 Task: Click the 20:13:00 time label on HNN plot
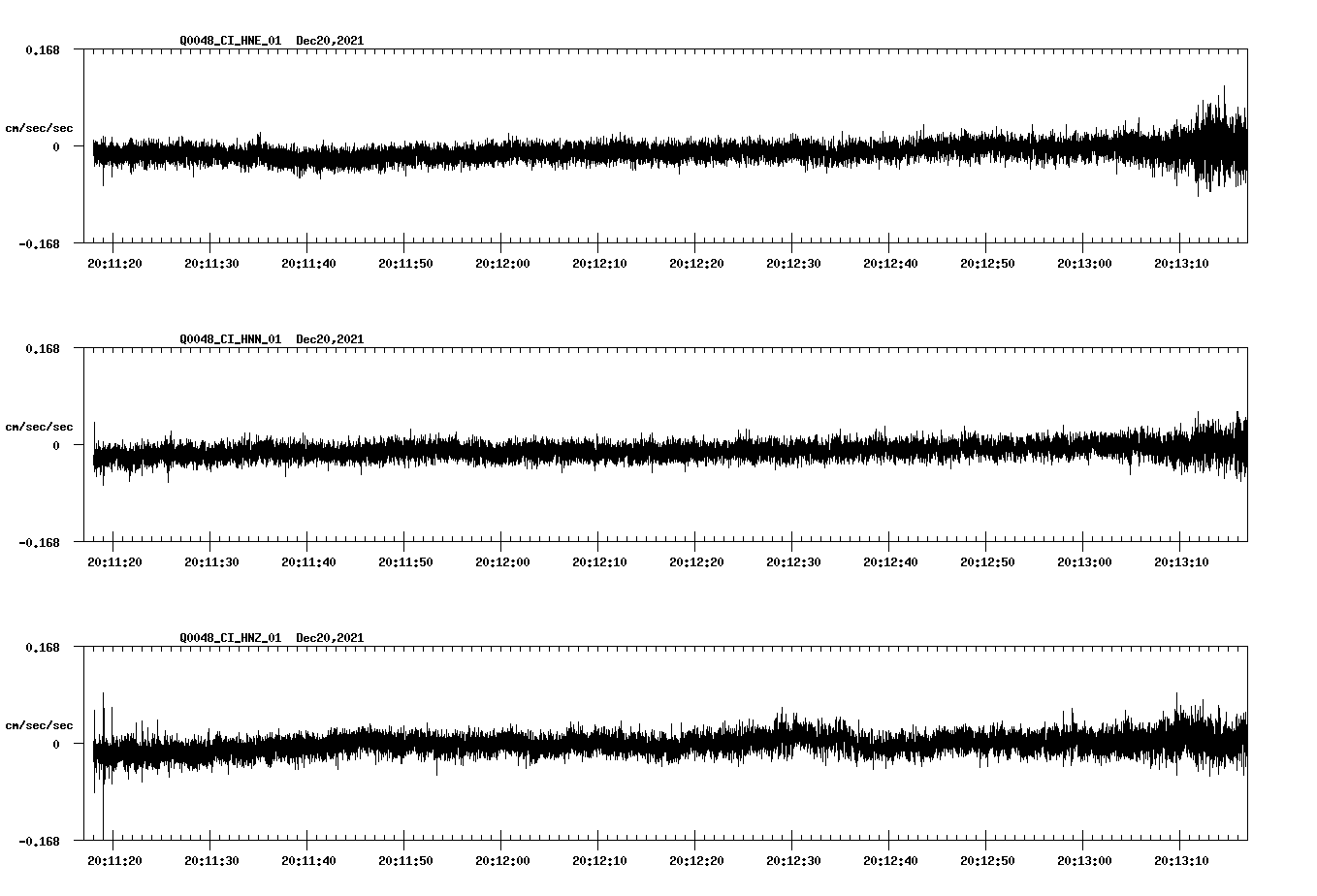coord(1084,562)
